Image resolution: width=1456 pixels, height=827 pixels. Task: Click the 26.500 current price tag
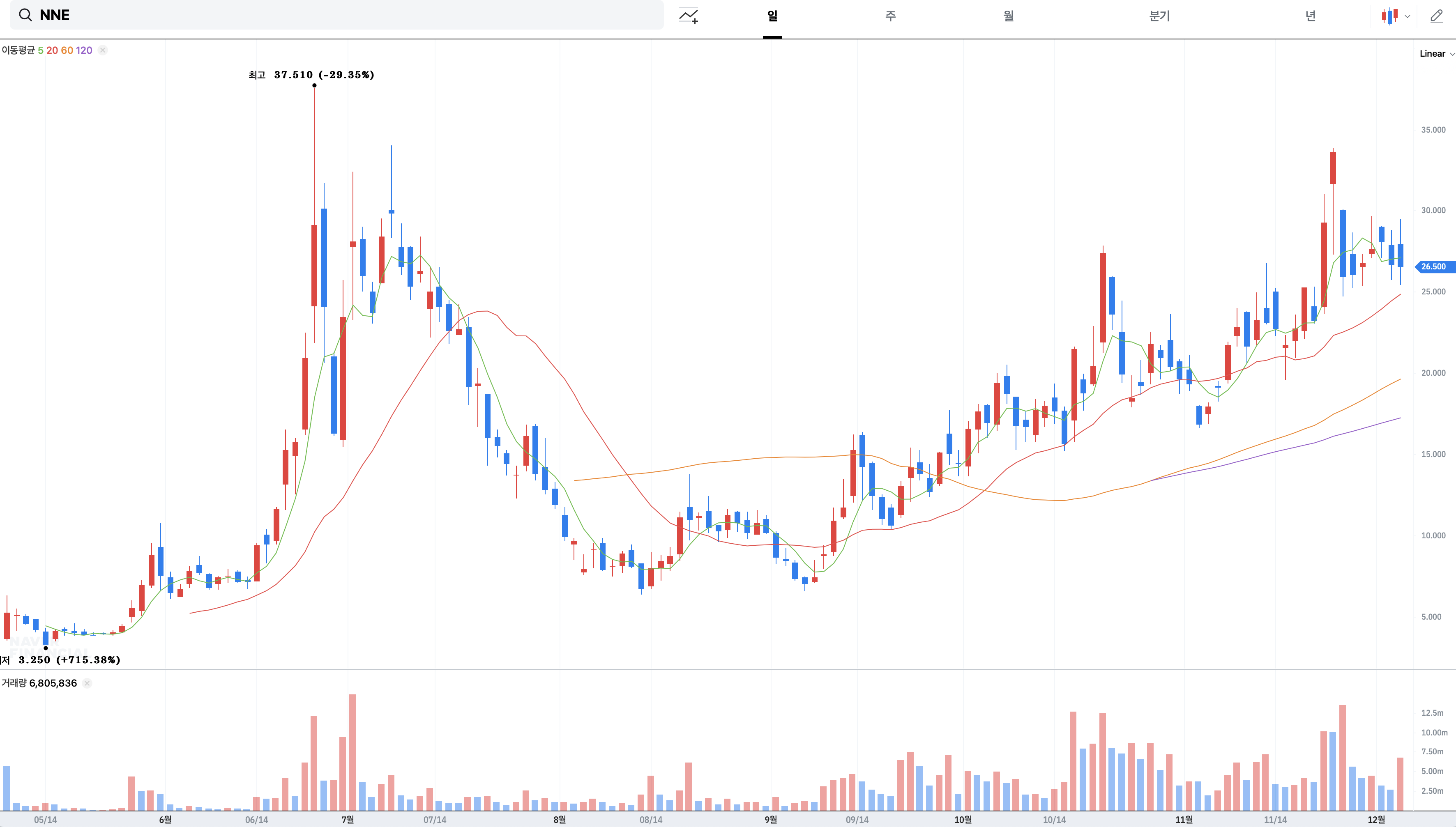[1433, 267]
